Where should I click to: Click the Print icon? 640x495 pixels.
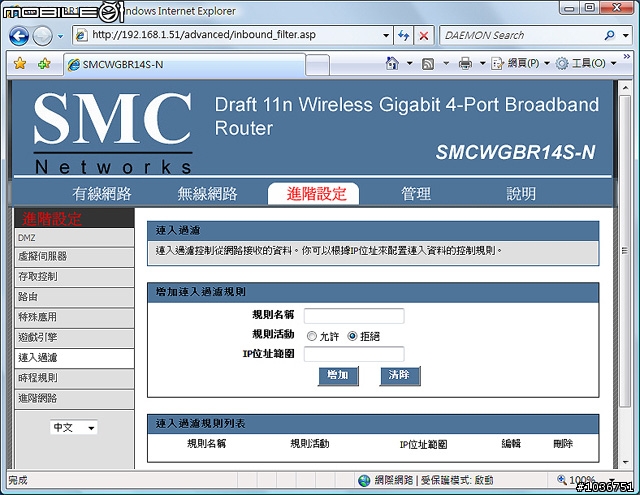point(465,64)
